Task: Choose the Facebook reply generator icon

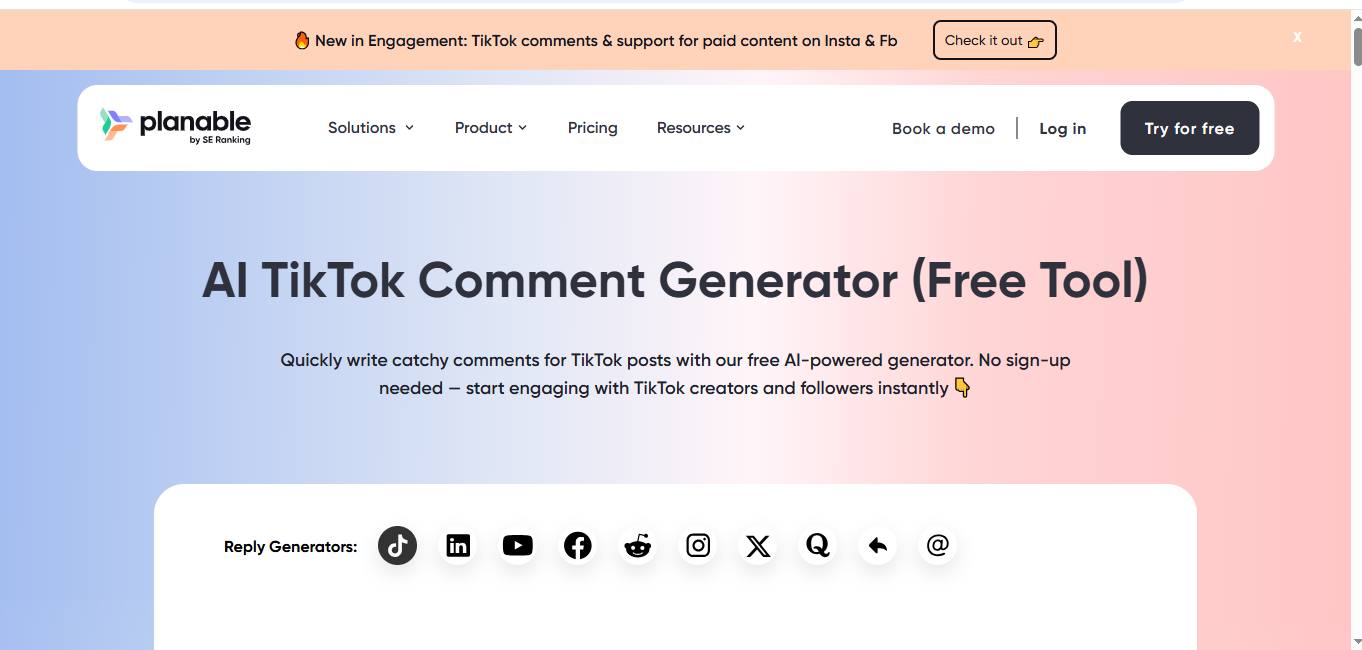Action: point(578,546)
